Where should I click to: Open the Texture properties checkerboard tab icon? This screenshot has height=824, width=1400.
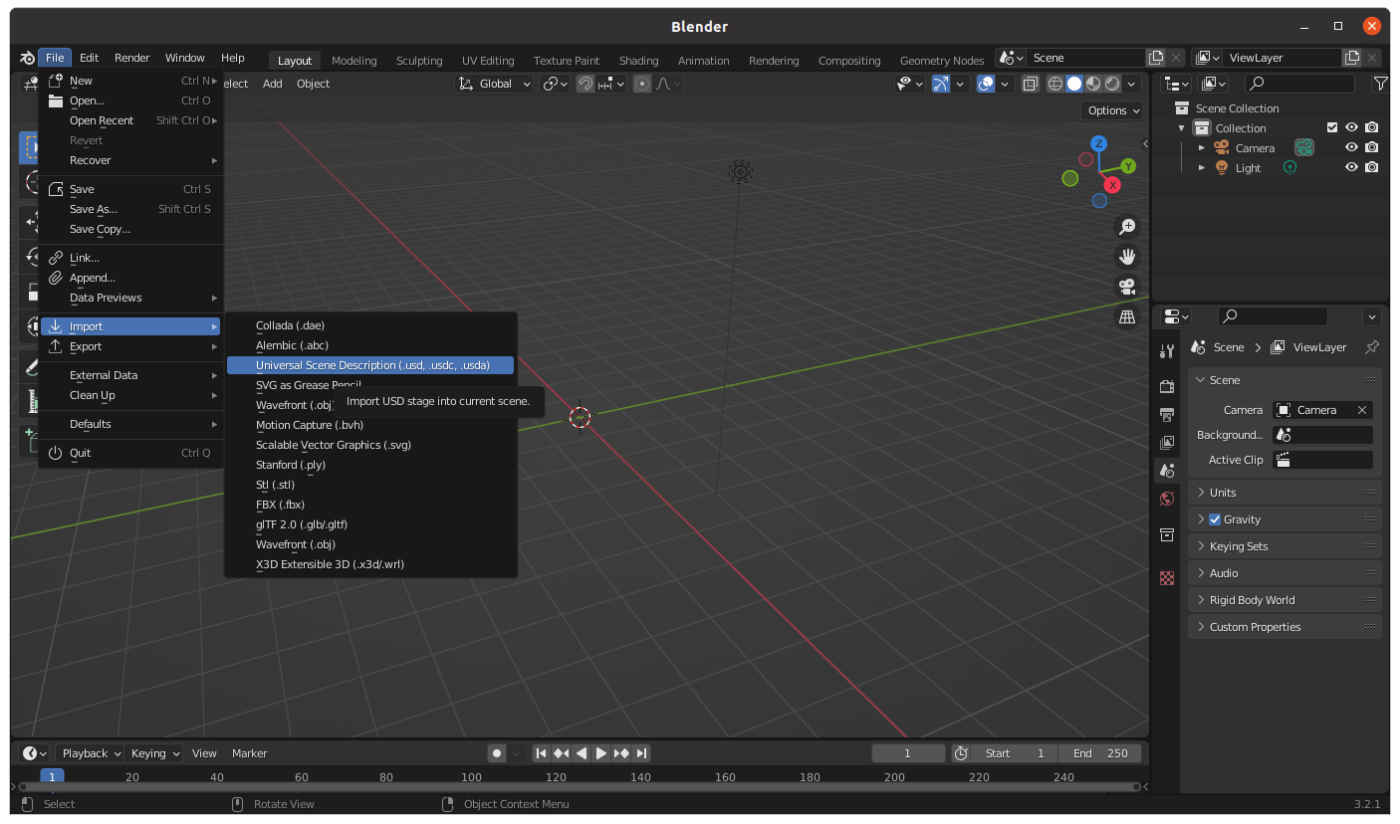(1166, 578)
